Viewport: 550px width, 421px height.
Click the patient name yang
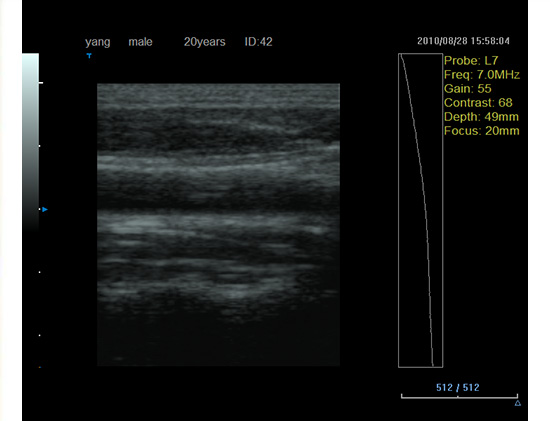click(x=98, y=42)
